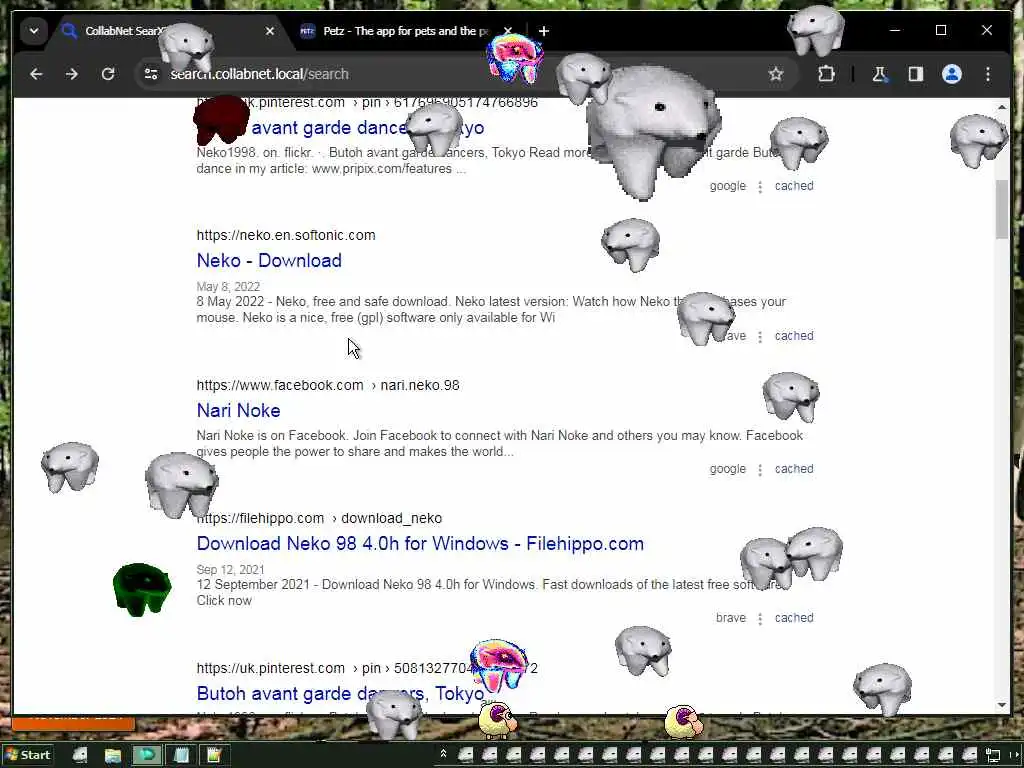Open more options for Neko - Download result
Viewport: 1024px width, 768px height.
[760, 337]
